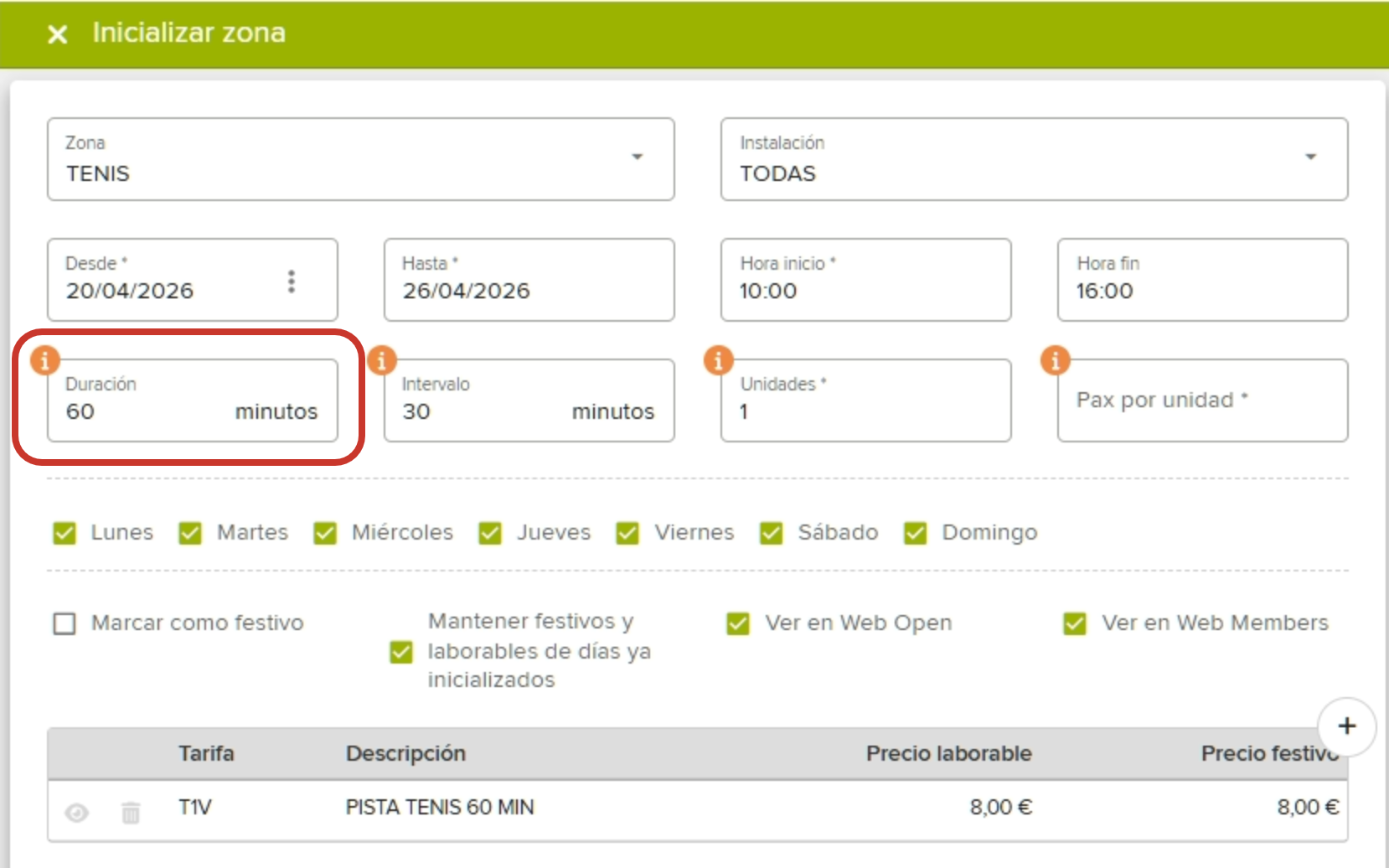
Task: Click the Hasta date field 26/04/2026
Action: coord(529,280)
